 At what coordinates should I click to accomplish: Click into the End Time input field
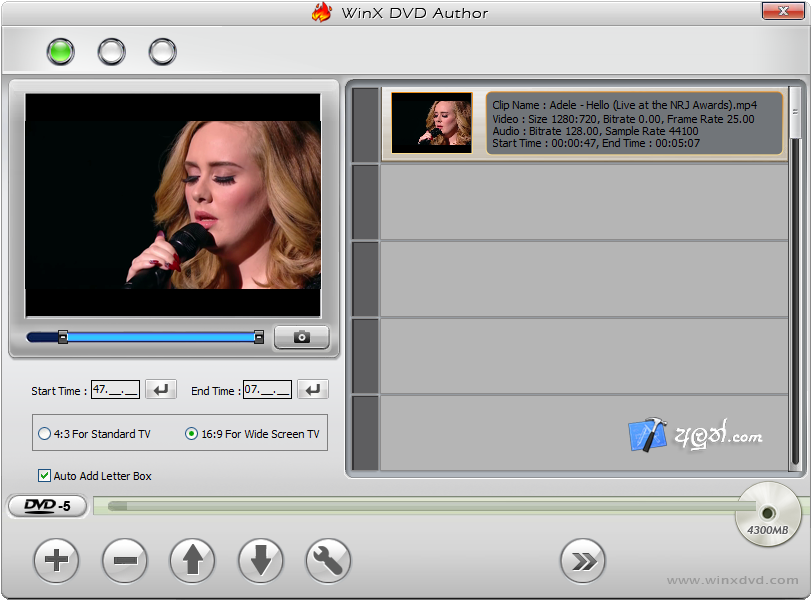(267, 389)
